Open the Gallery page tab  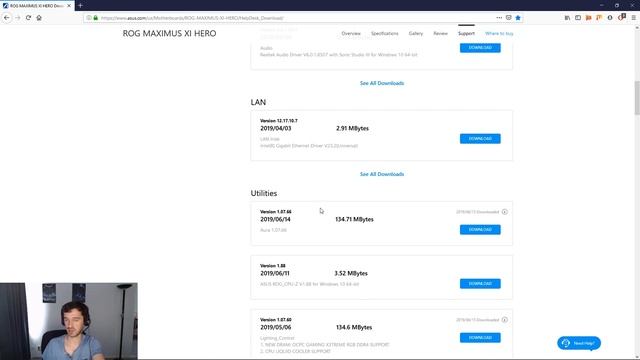[416, 33]
